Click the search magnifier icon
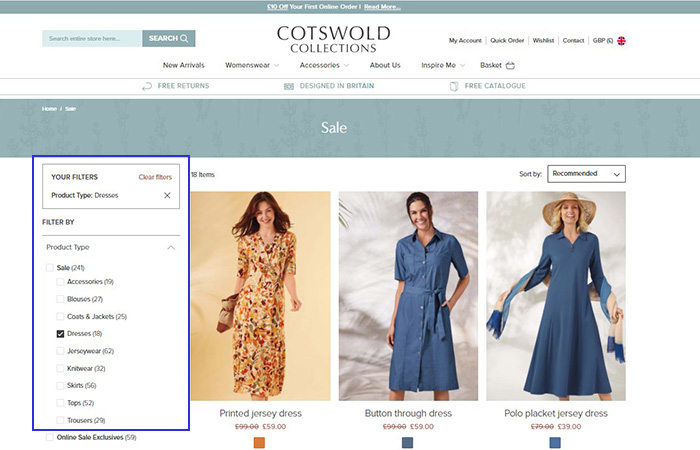The height and width of the screenshot is (450, 700). [x=184, y=38]
